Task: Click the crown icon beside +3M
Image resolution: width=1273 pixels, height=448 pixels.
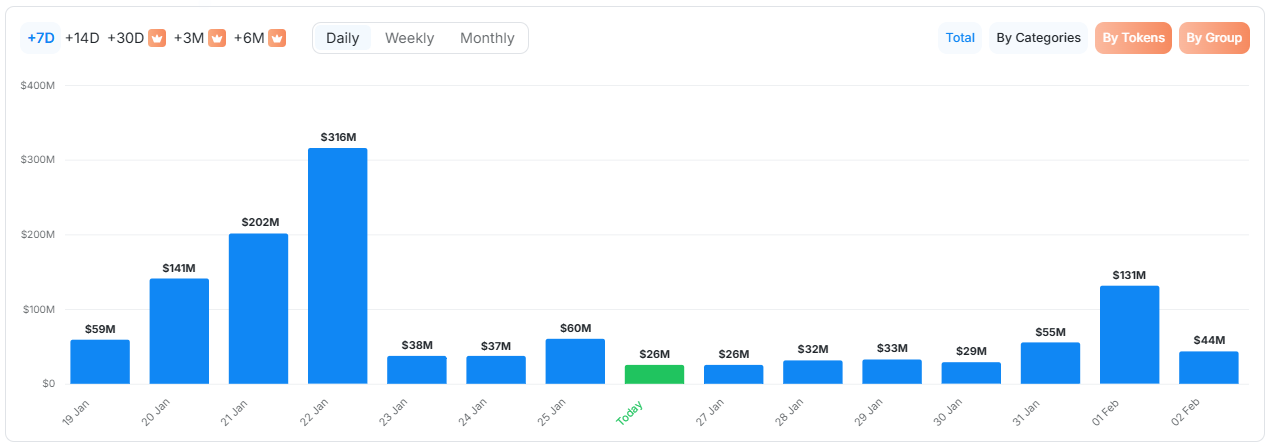Action: (217, 38)
